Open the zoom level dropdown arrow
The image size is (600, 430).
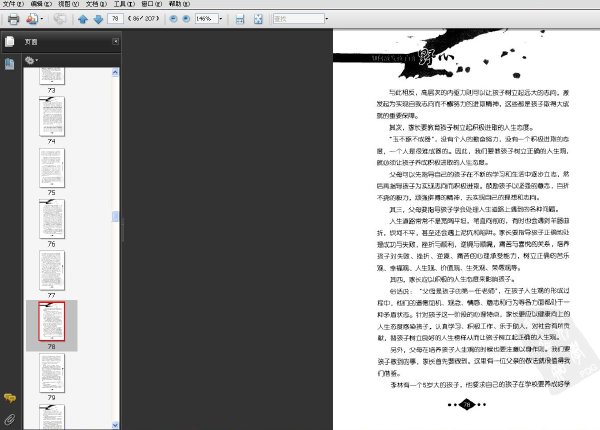point(221,18)
